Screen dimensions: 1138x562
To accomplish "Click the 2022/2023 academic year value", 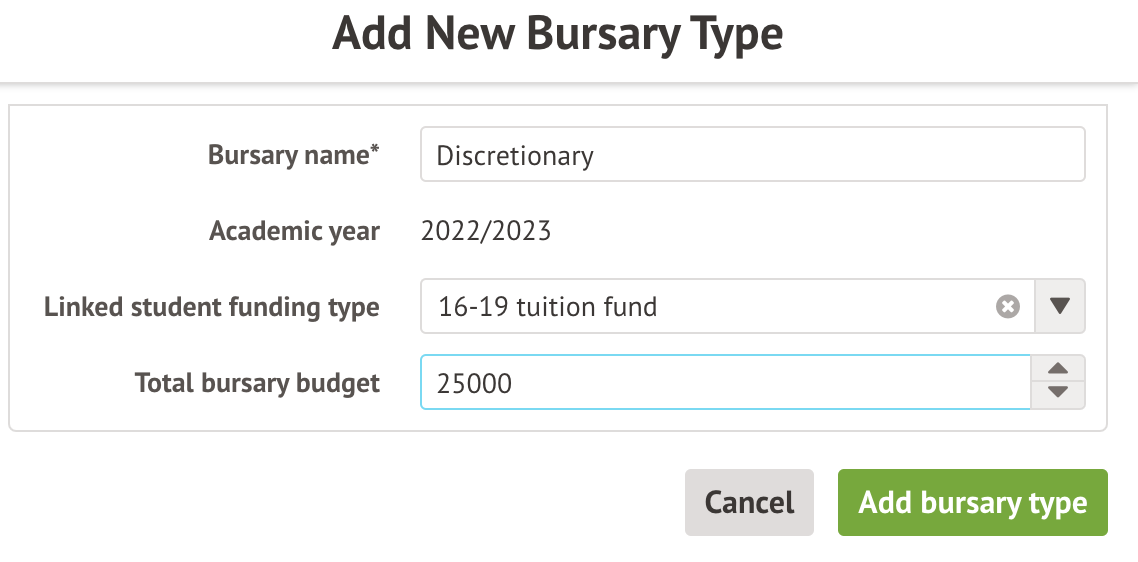I will (x=486, y=232).
